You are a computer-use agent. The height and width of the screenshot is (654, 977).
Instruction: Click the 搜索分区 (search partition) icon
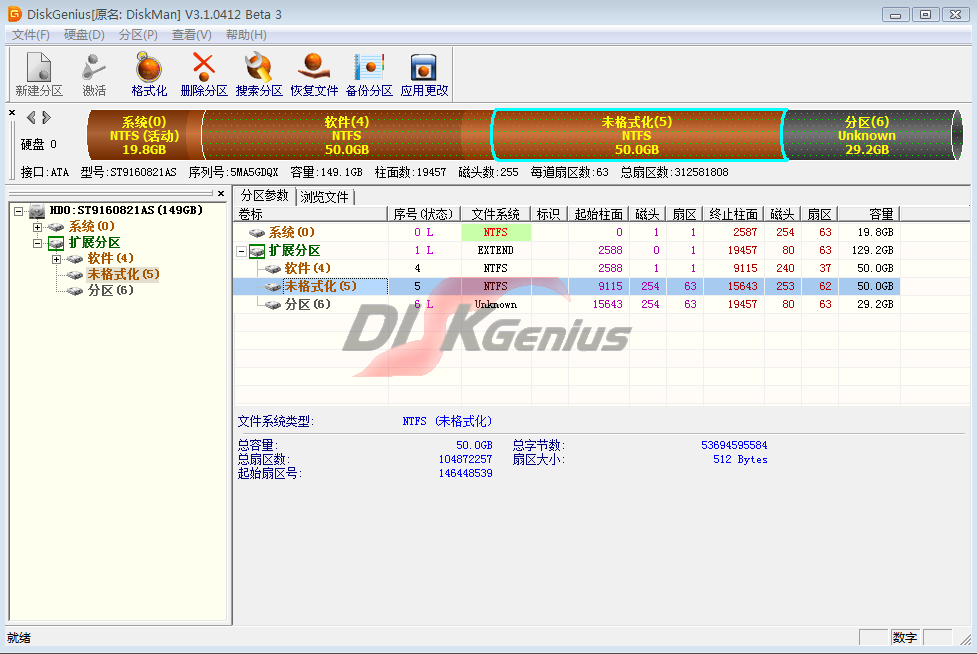pos(259,74)
